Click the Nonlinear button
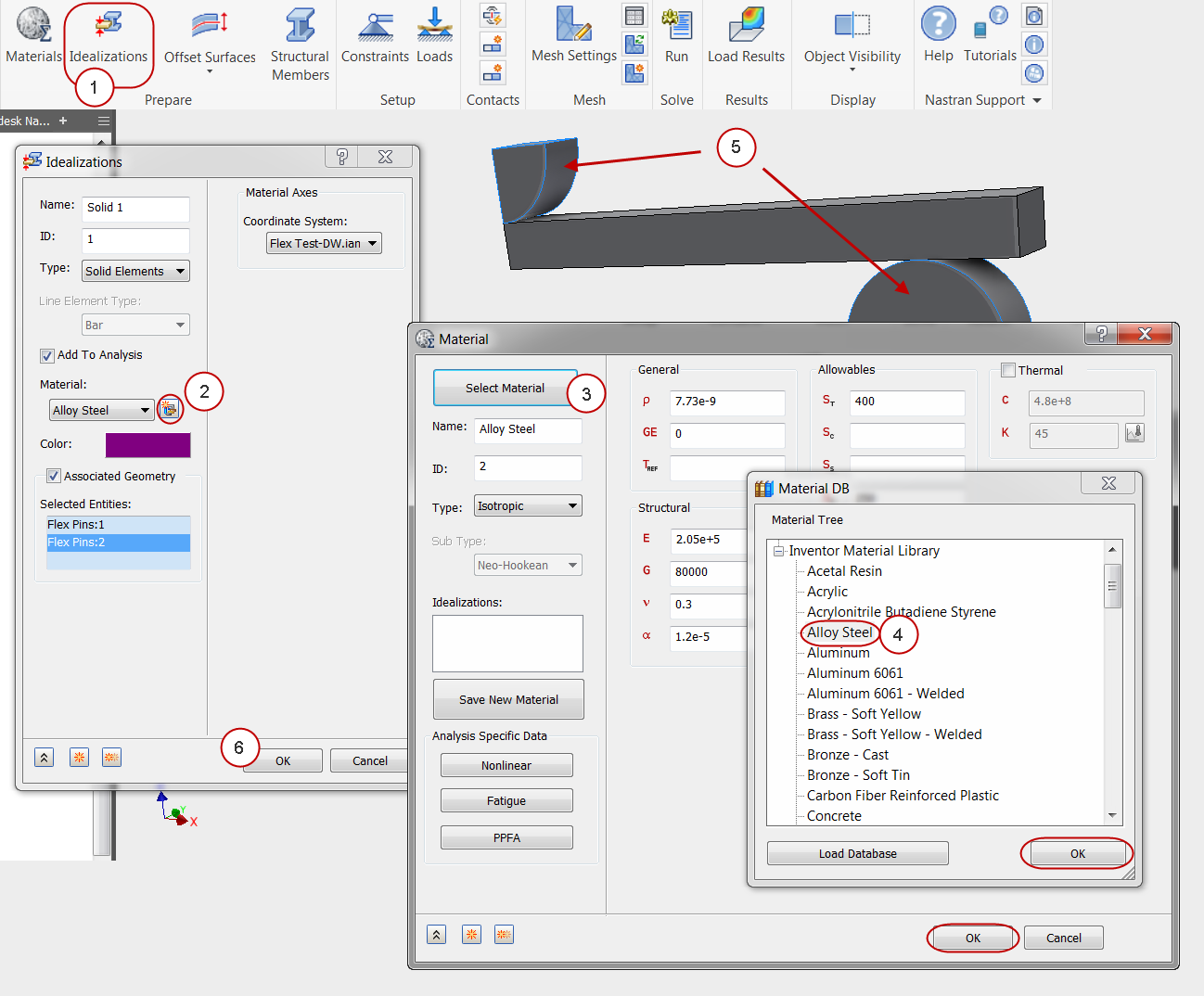 click(506, 765)
